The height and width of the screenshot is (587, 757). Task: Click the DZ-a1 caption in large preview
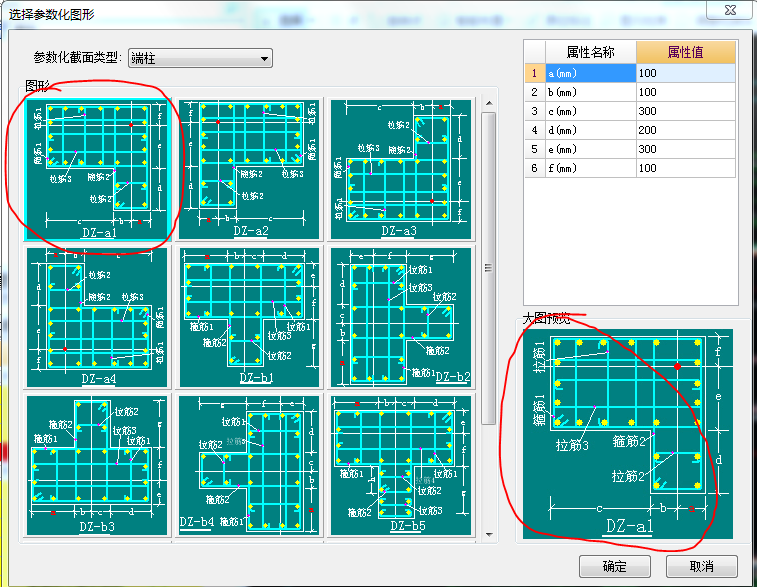[630, 525]
